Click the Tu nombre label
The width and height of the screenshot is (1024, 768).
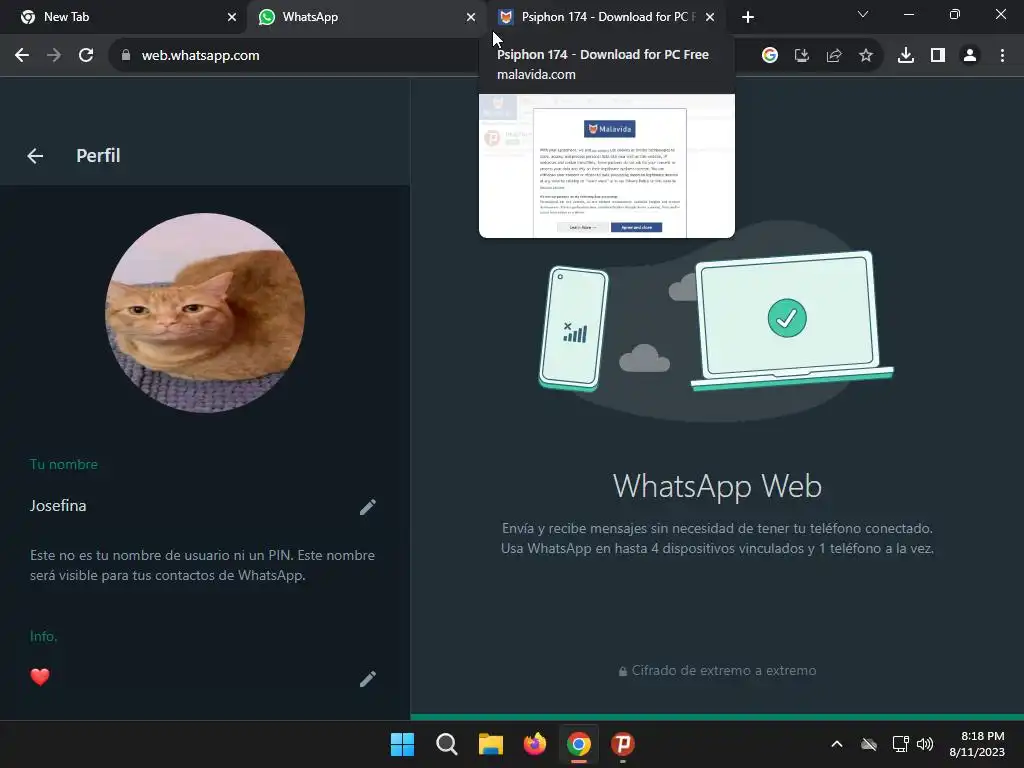click(x=64, y=464)
